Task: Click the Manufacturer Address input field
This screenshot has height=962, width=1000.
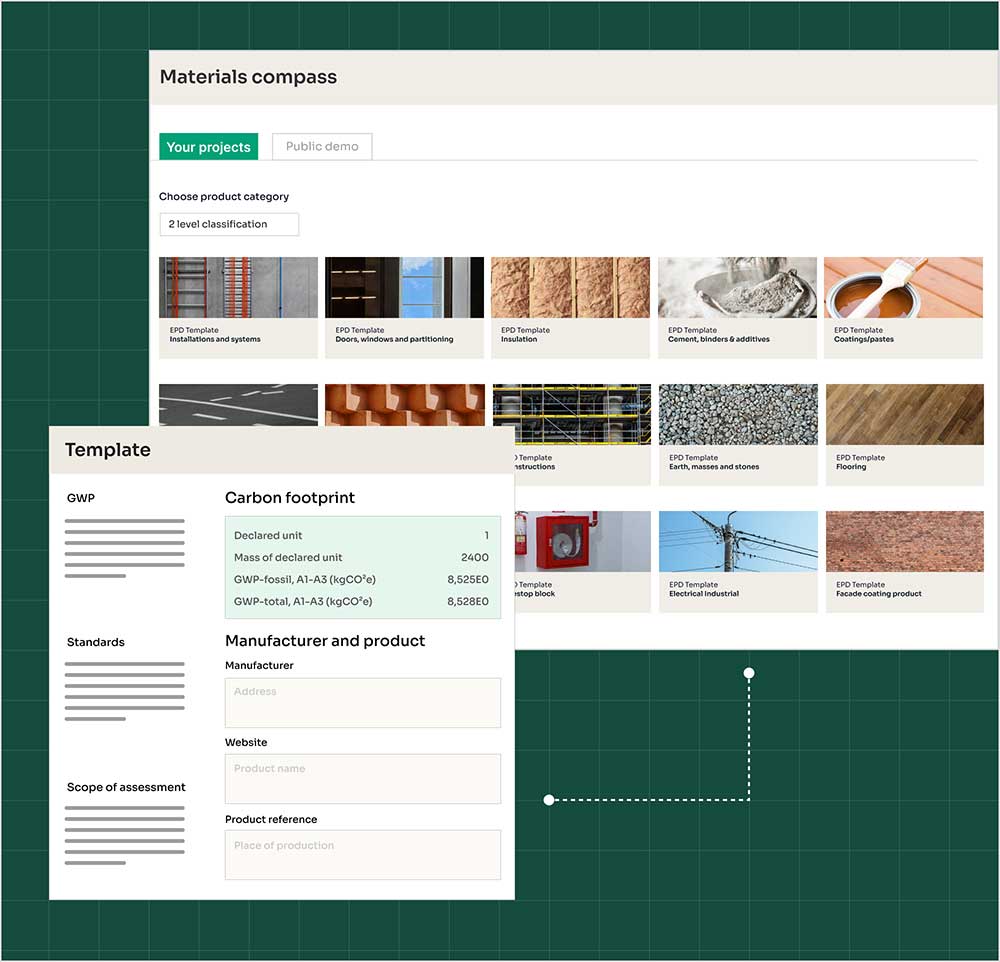Action: pos(362,703)
